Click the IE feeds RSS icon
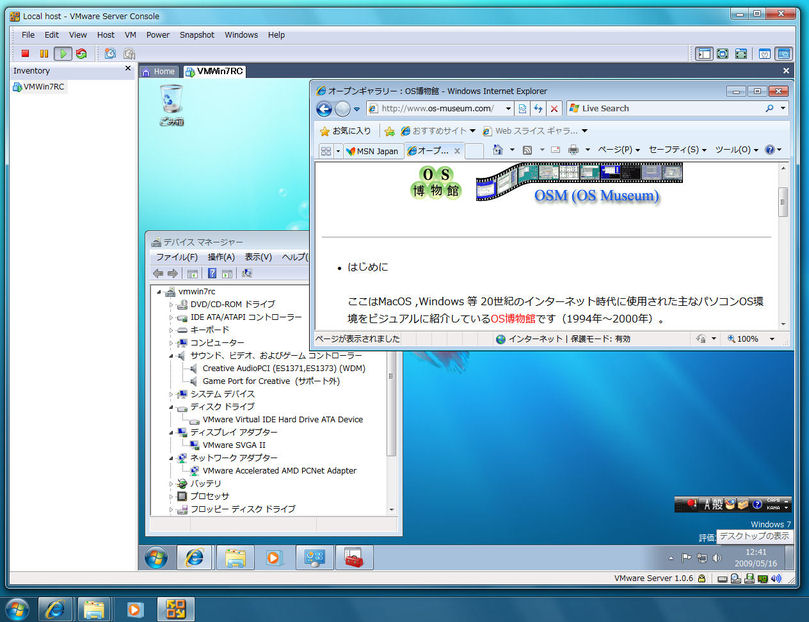809x622 pixels. pos(527,150)
